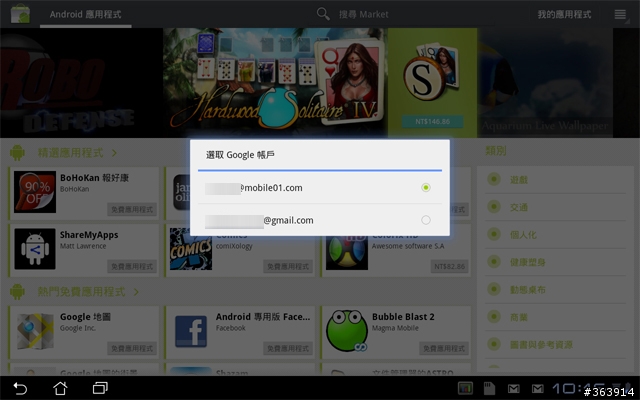Open Bubble Blast 2 app title
The height and width of the screenshot is (400, 640).
pyautogui.click(x=403, y=317)
